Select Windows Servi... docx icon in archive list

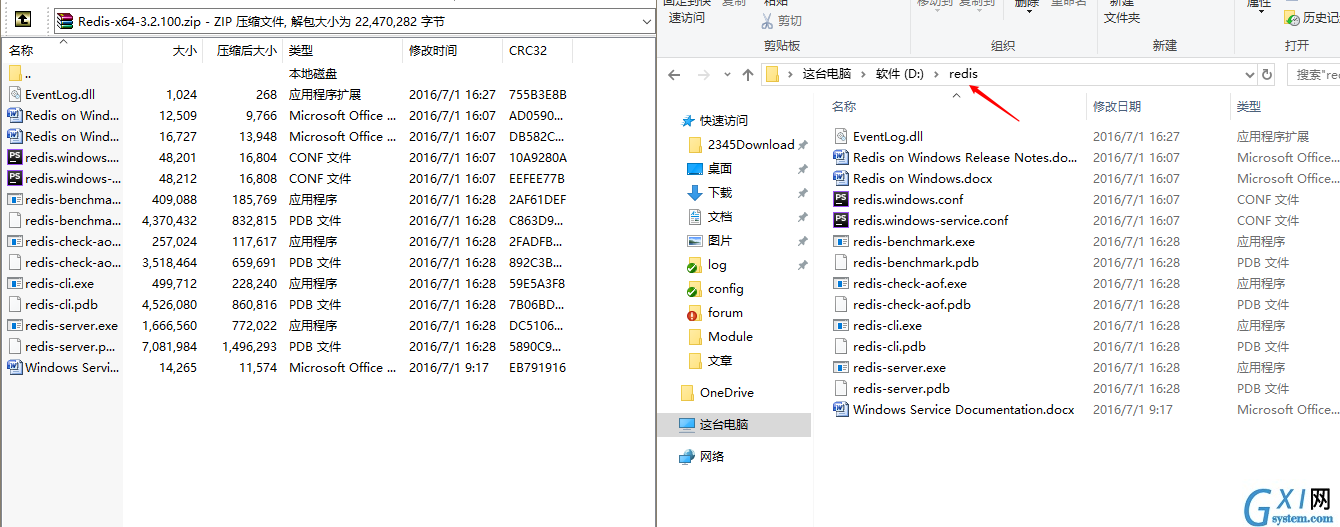click(x=15, y=367)
